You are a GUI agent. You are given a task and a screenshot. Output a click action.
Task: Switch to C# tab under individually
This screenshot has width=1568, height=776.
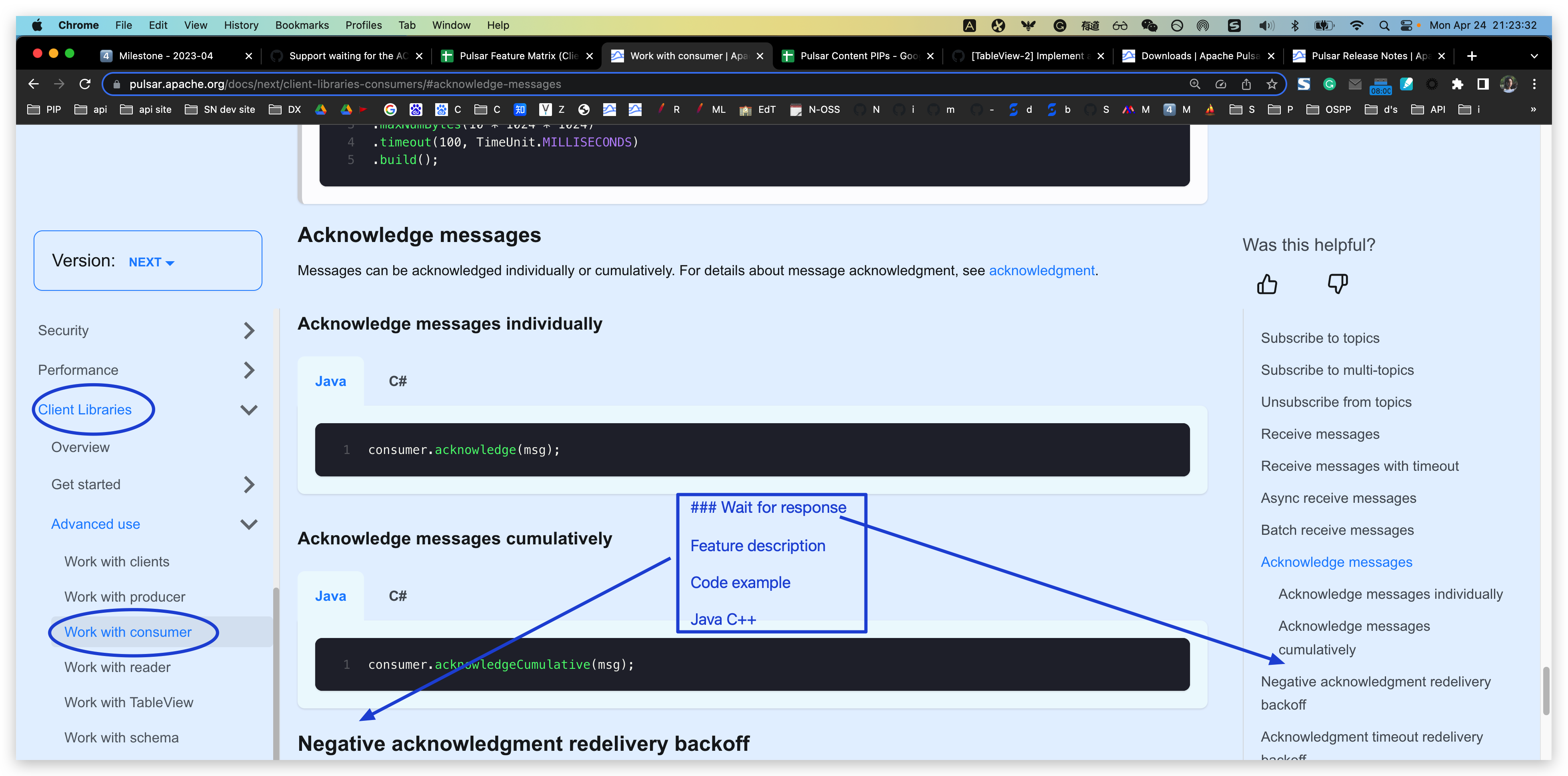tap(398, 381)
